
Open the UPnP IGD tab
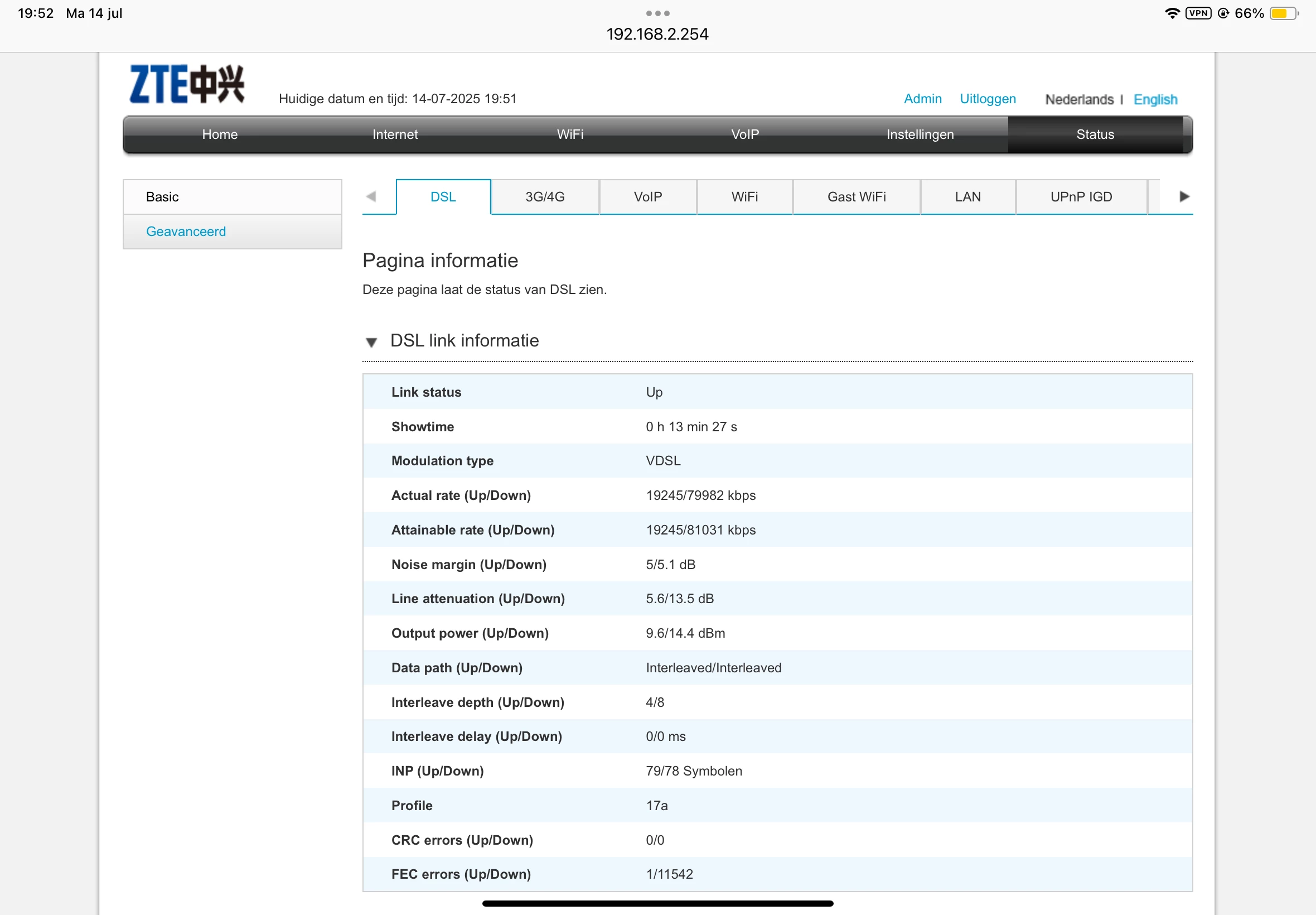1081,197
